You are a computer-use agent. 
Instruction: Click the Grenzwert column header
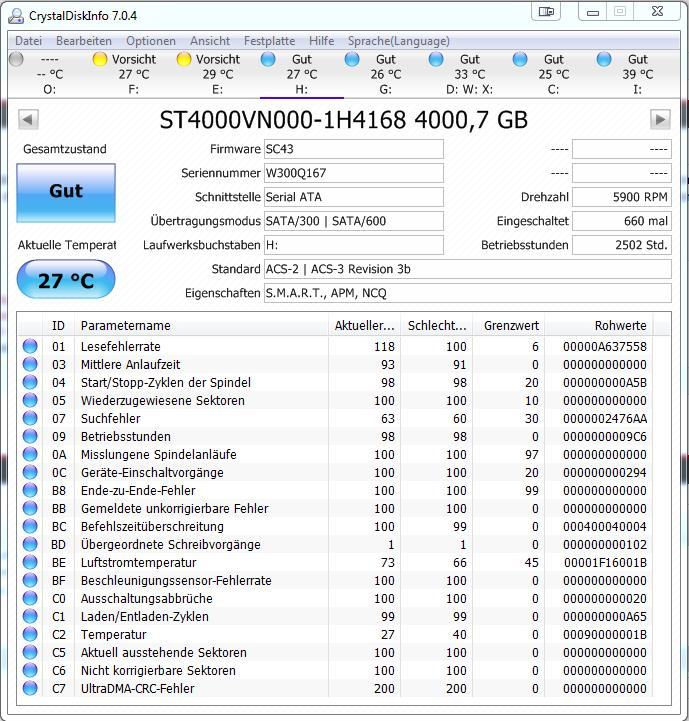509,326
